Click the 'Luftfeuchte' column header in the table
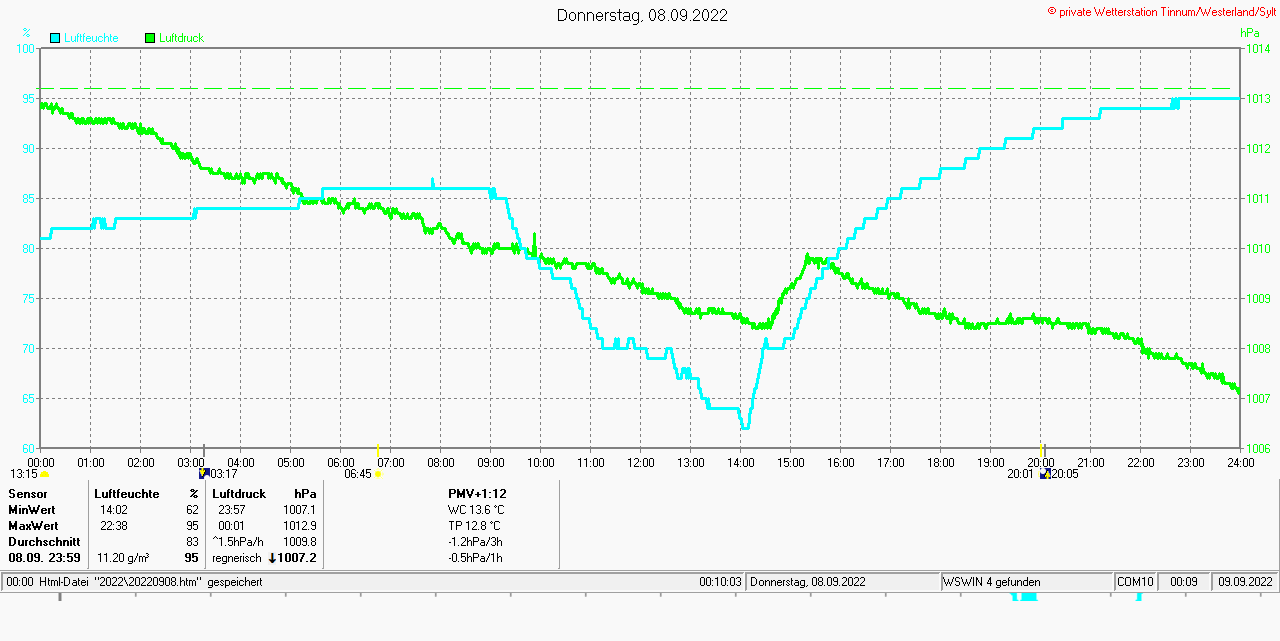Viewport: 1280px width, 641px height. tap(127, 494)
